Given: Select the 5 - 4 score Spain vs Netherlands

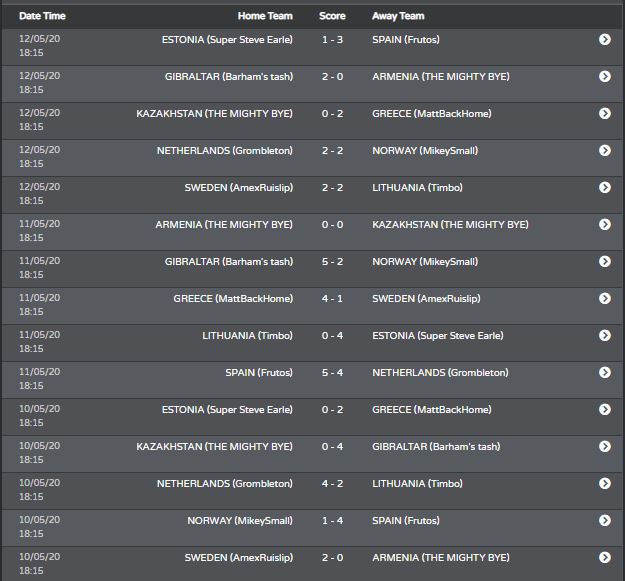Looking at the screenshot, I should (332, 373).
